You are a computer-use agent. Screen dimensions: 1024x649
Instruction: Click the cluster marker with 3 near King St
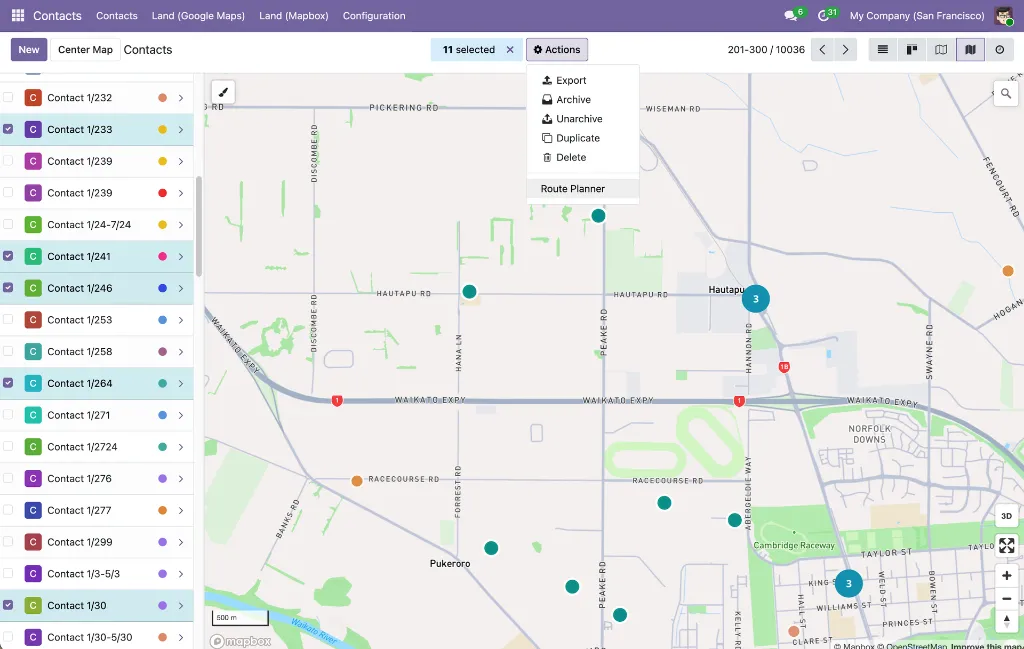[x=848, y=584]
